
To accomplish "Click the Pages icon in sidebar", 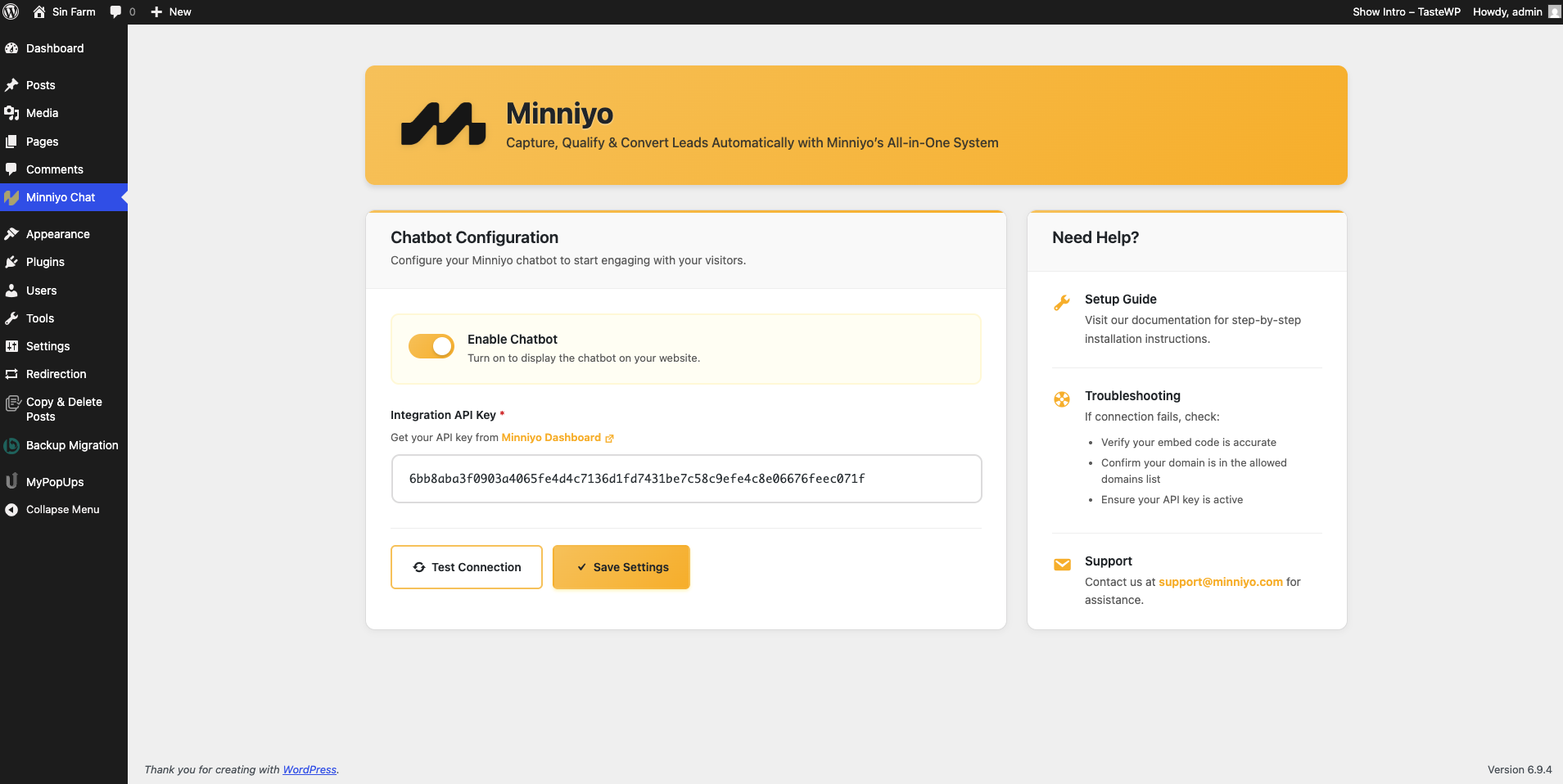I will click(11, 142).
